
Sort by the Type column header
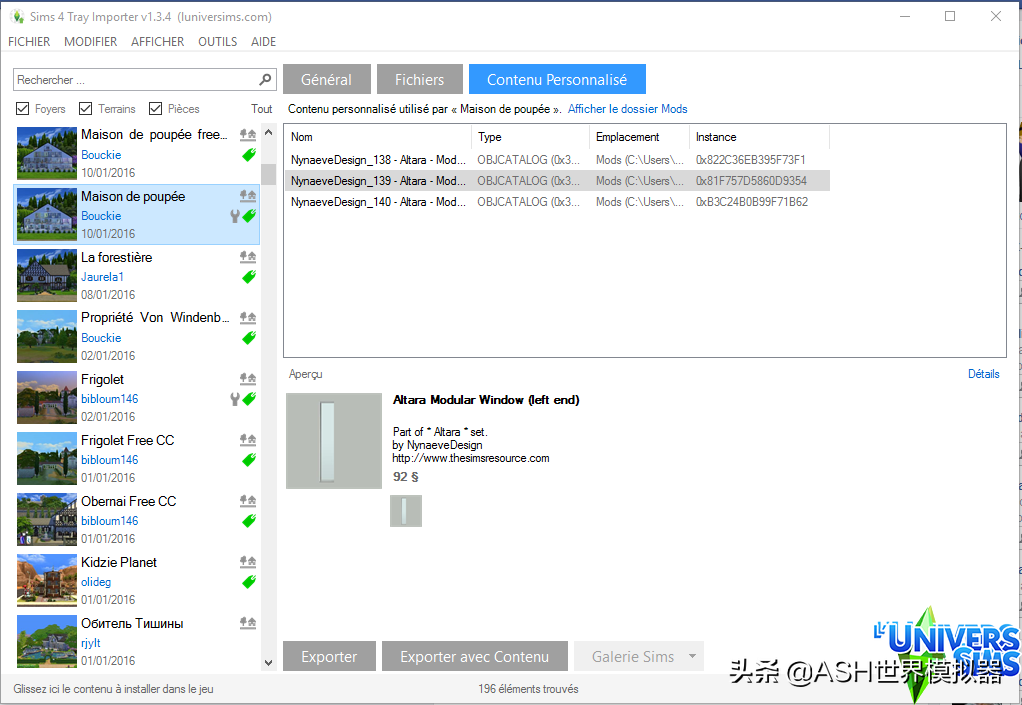[x=531, y=137]
